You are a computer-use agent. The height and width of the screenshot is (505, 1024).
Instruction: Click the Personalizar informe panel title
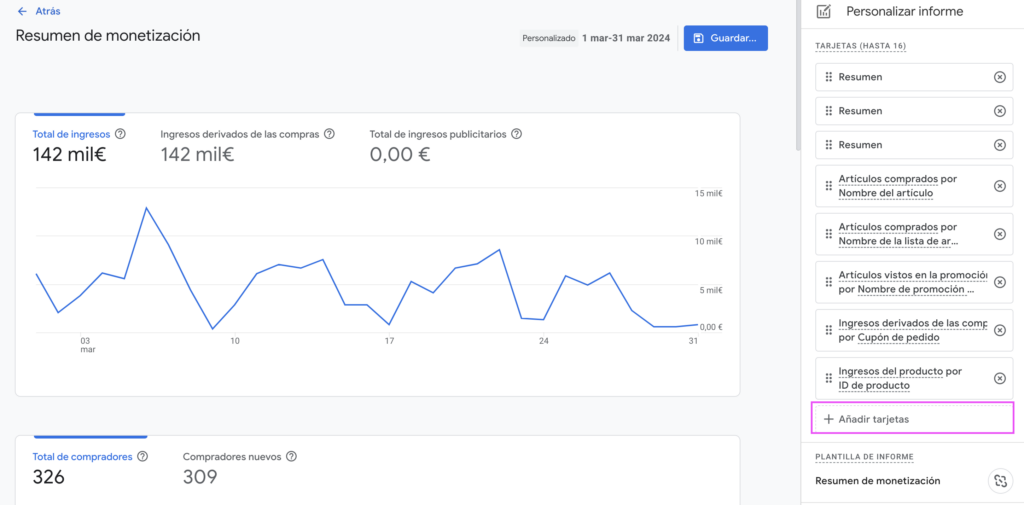tap(904, 11)
